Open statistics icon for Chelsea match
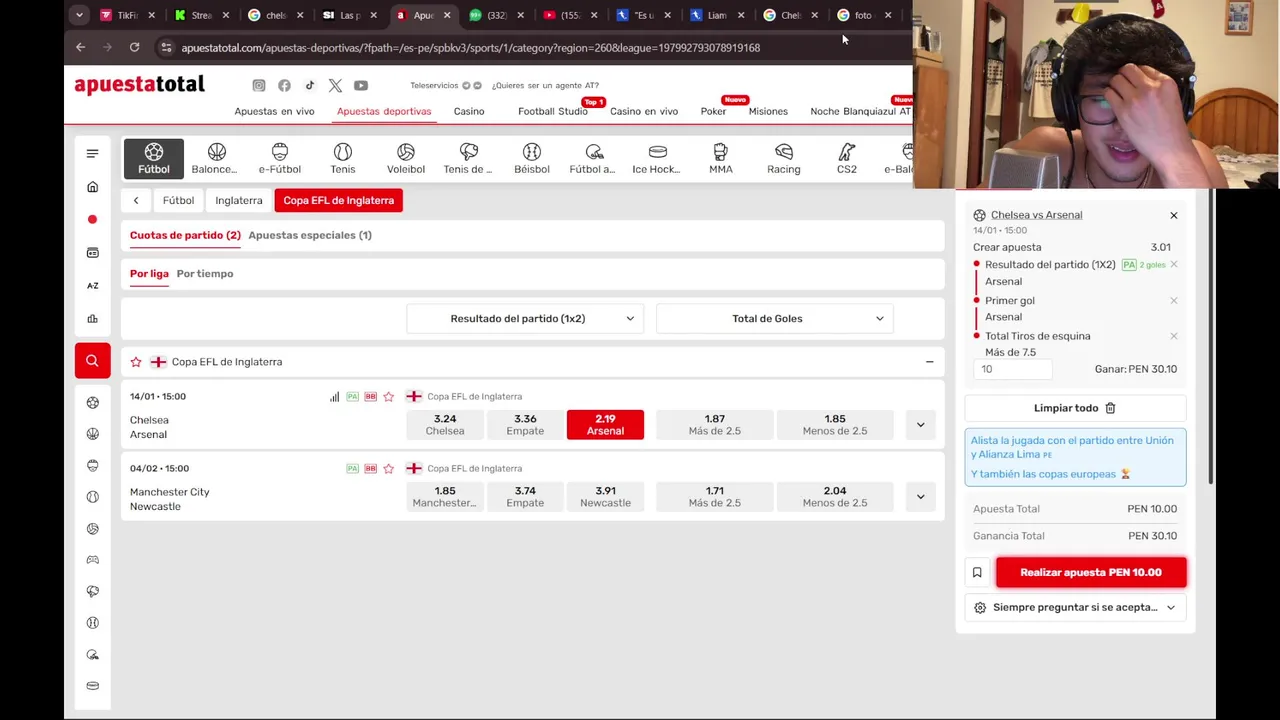Viewport: 1280px width, 720px height. 334,397
